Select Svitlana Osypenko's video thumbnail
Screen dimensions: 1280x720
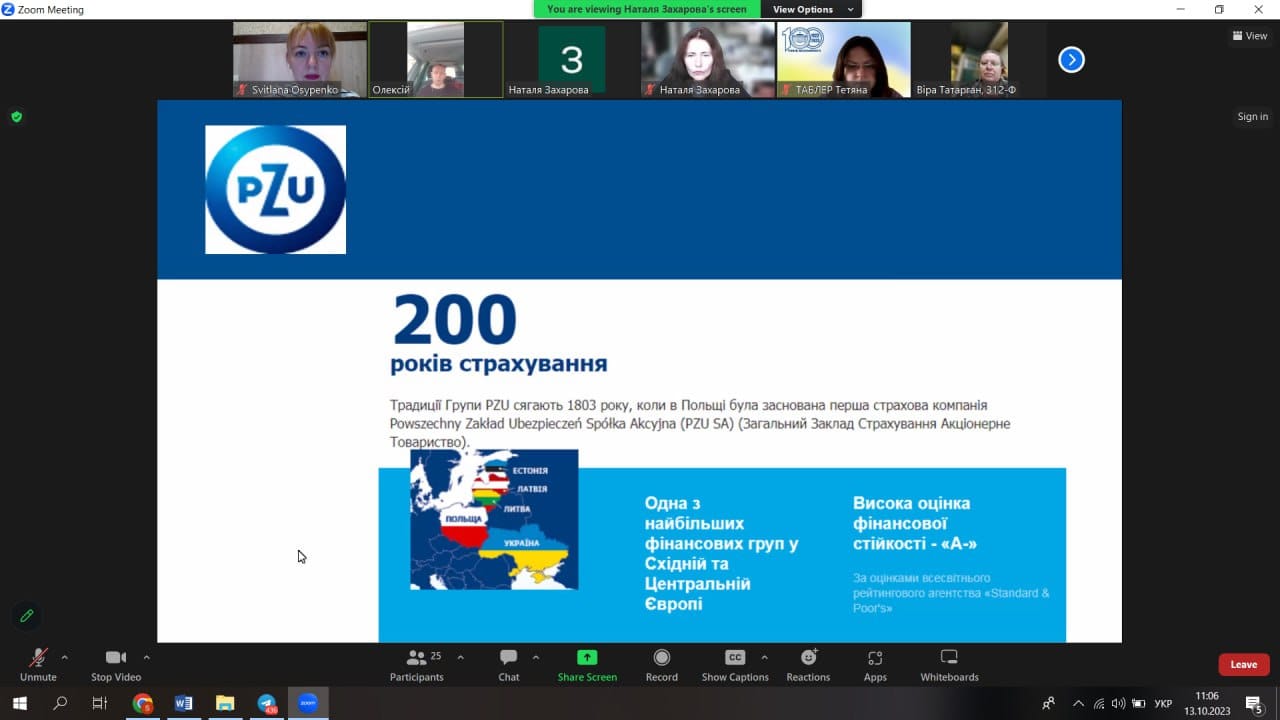pos(300,60)
